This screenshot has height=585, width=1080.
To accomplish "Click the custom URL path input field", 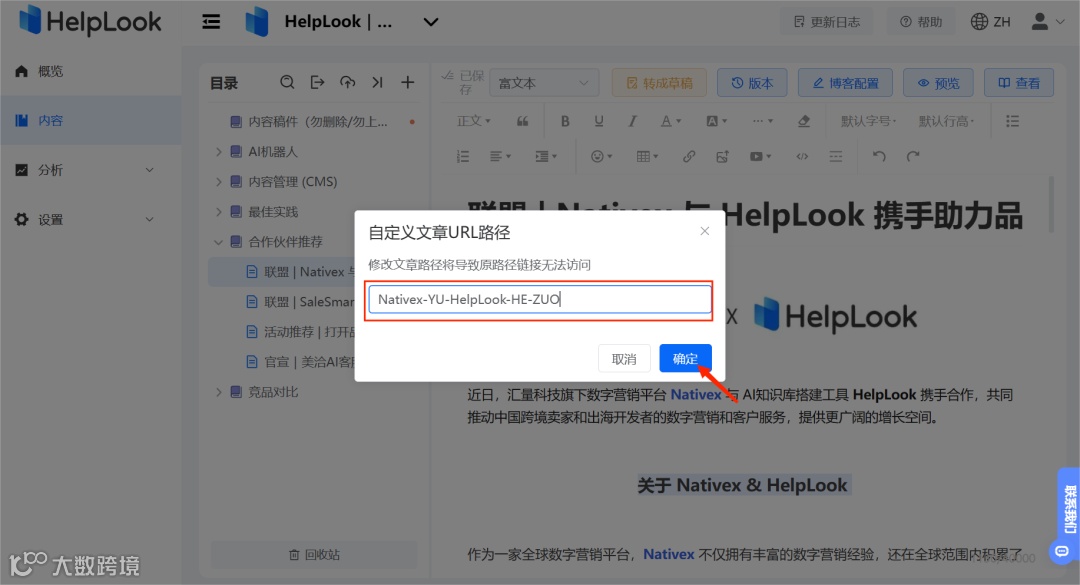I will (x=539, y=299).
